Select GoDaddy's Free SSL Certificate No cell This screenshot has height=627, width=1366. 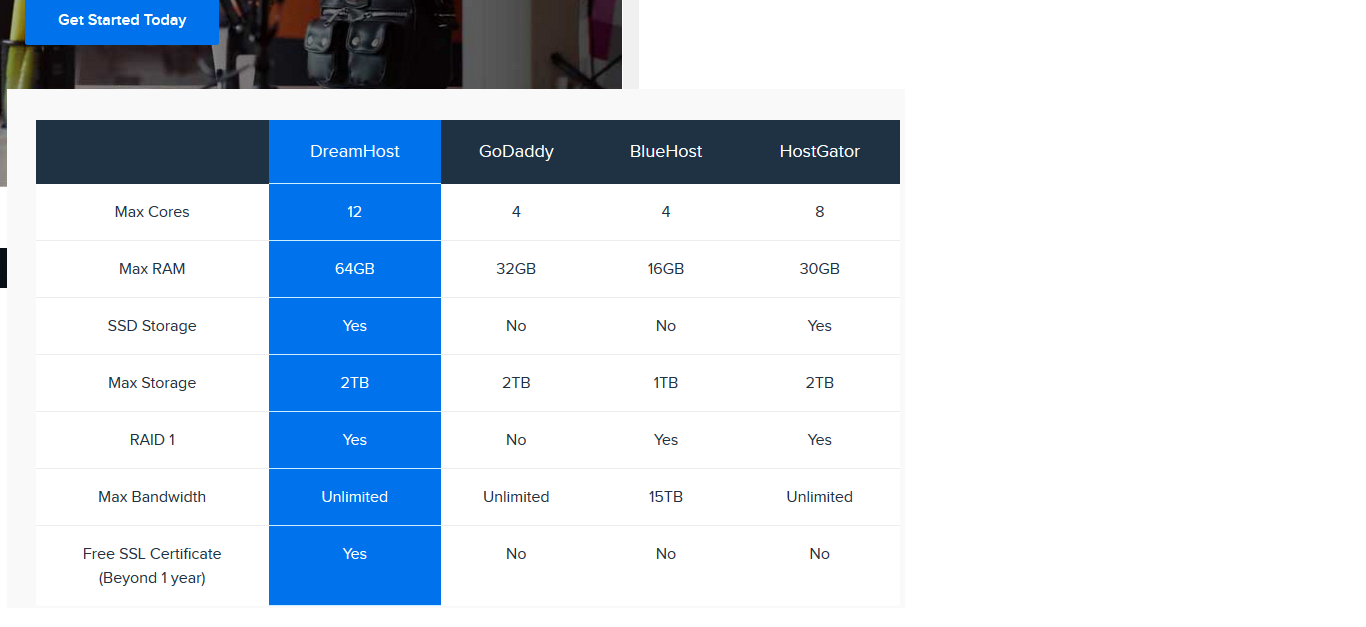[516, 566]
